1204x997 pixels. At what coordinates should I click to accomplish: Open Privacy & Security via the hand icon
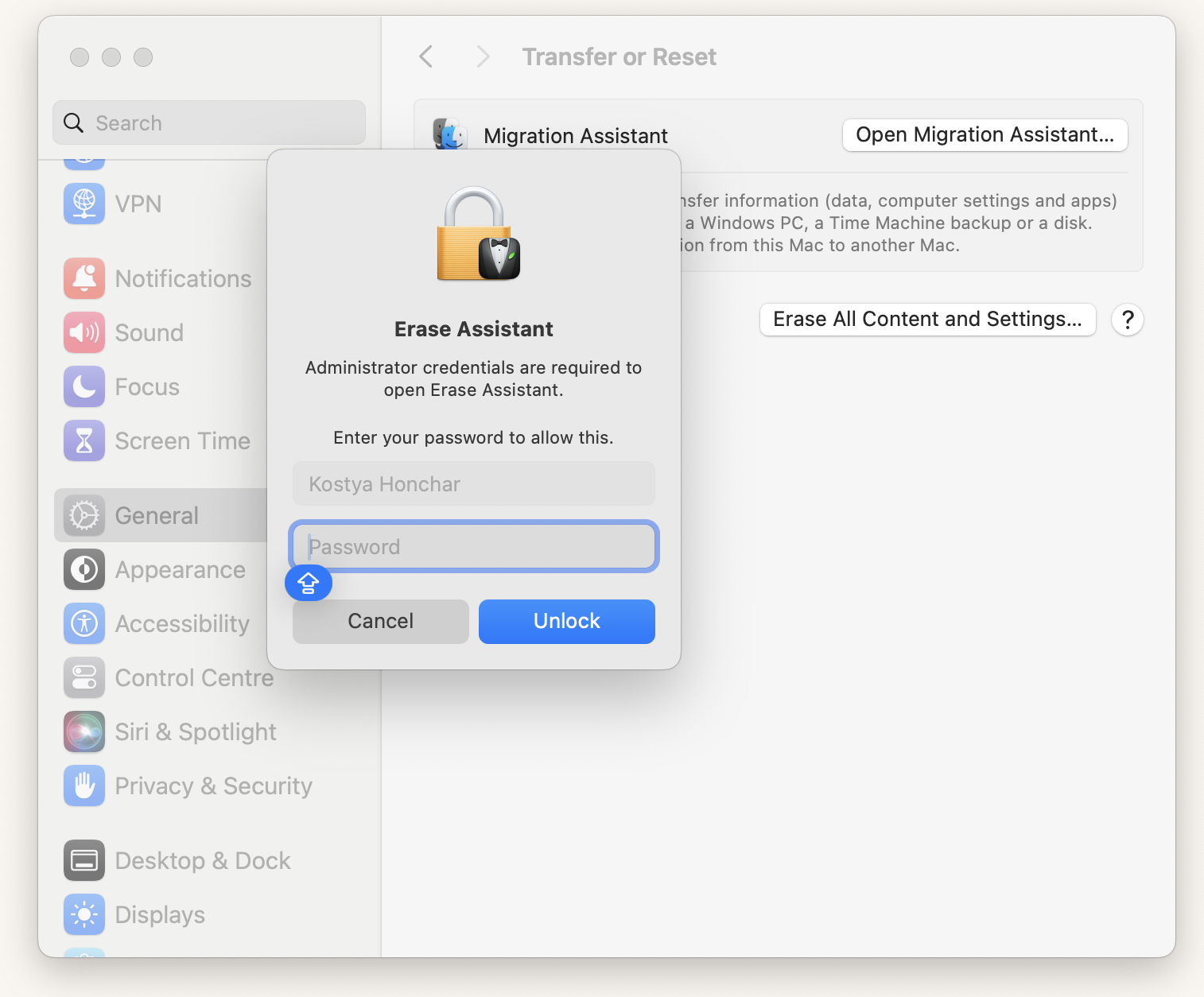click(x=84, y=786)
